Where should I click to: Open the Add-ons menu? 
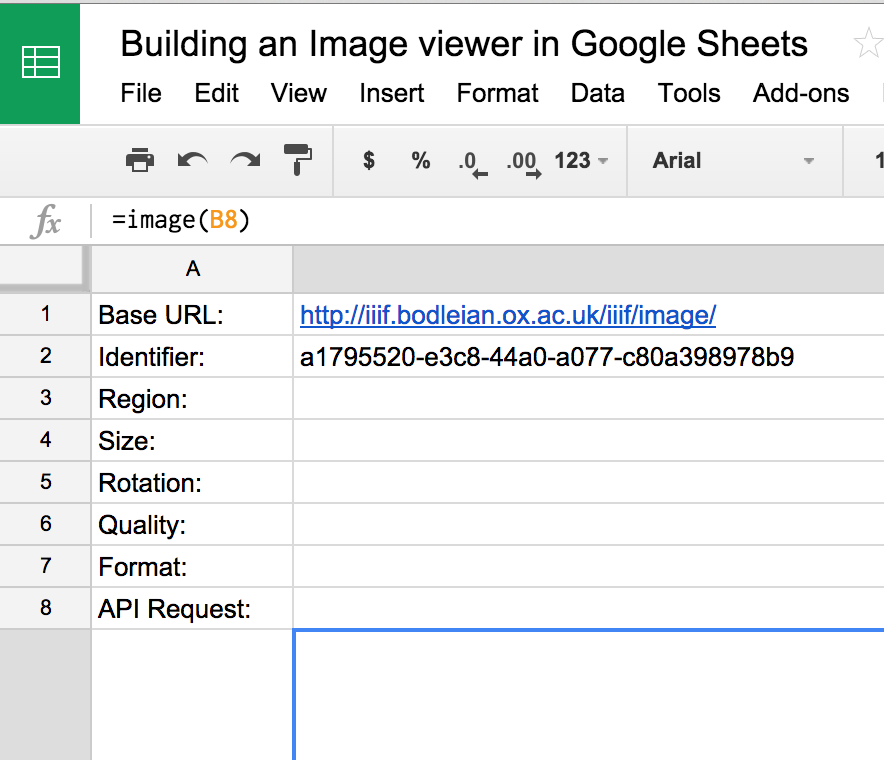(x=800, y=93)
